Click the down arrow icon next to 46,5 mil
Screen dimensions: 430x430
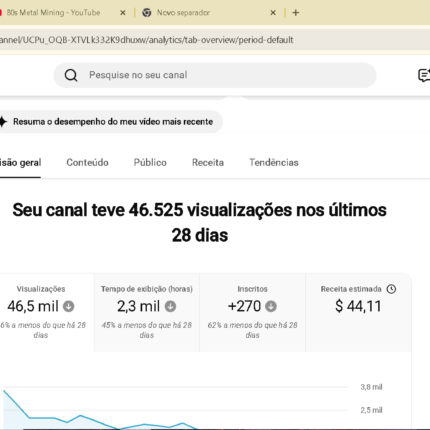[x=69, y=306]
